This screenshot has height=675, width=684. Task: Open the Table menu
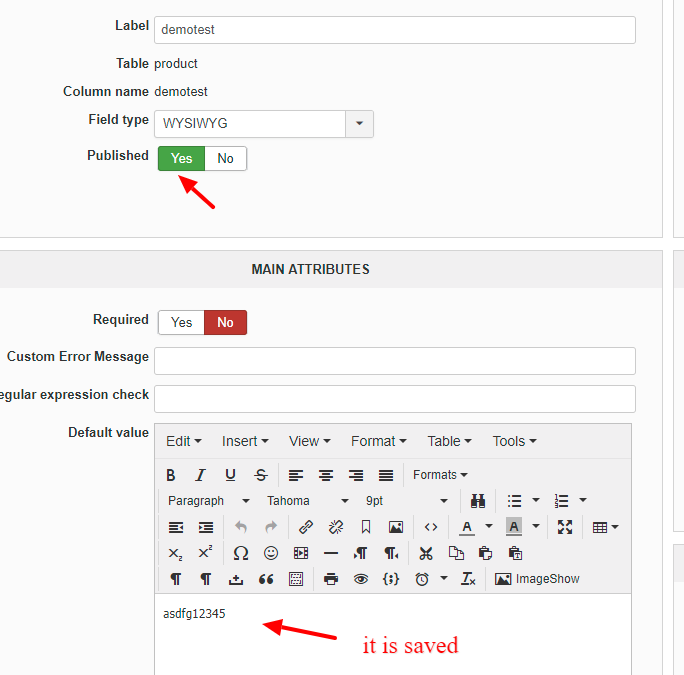tap(449, 441)
